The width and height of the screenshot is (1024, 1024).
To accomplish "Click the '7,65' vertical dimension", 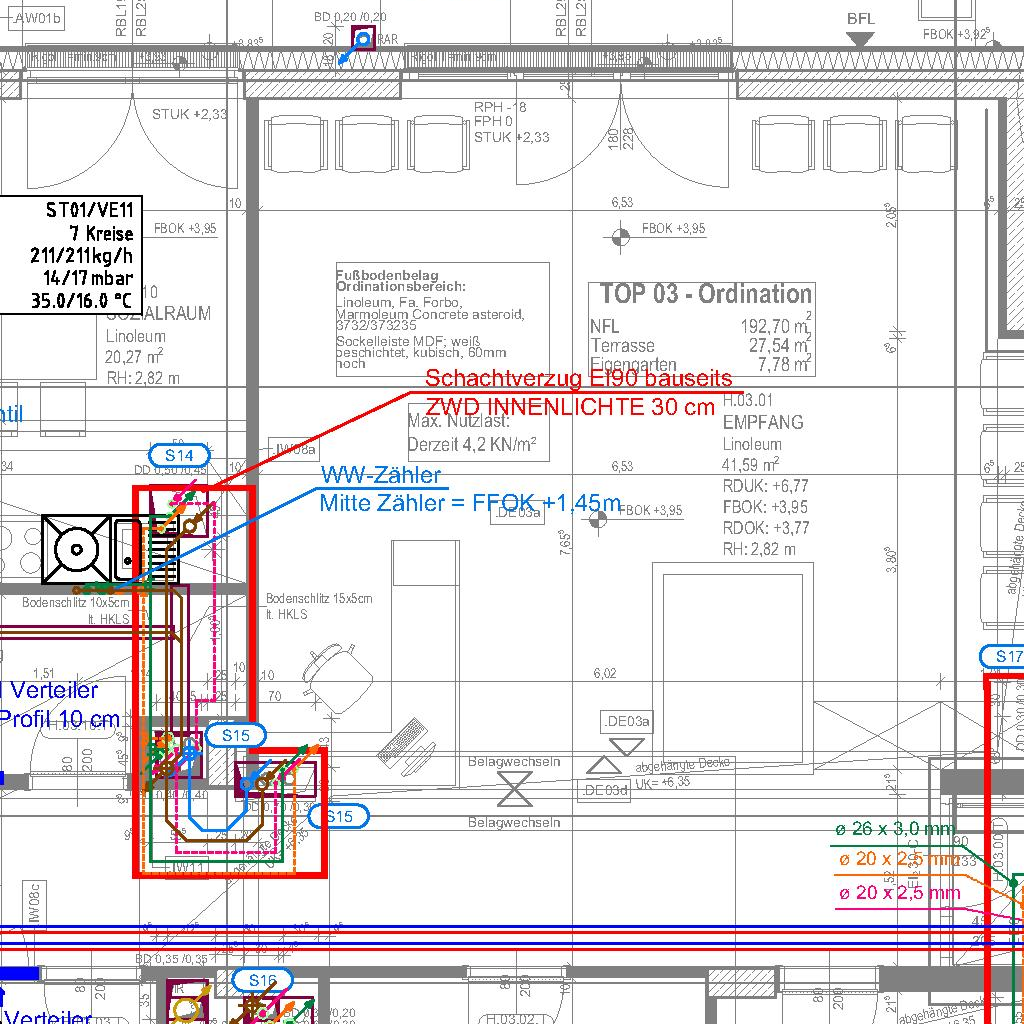I will 565,543.
